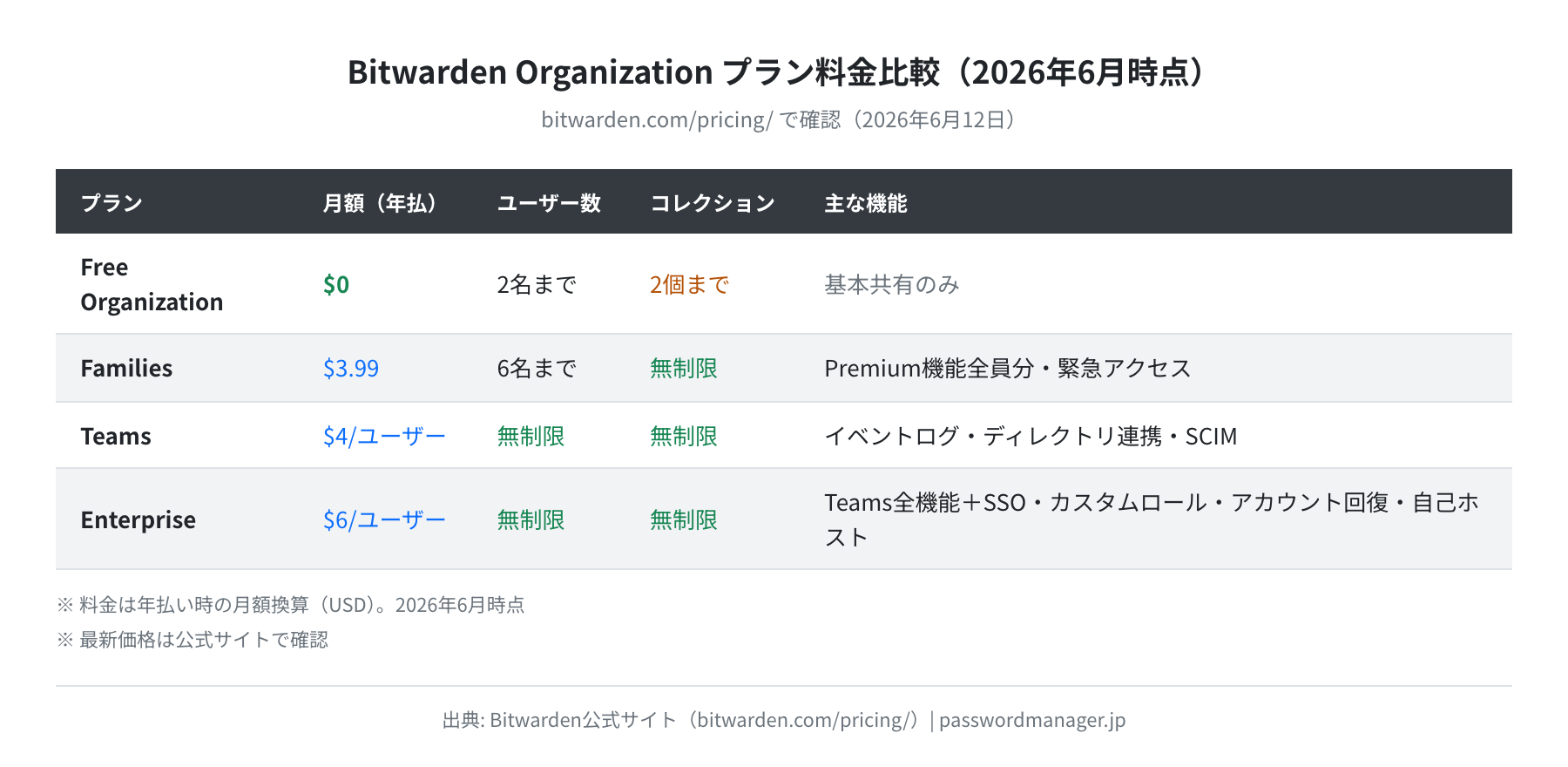Click the 'Families' plan name
This screenshot has height=767, width=1568.
[x=126, y=368]
